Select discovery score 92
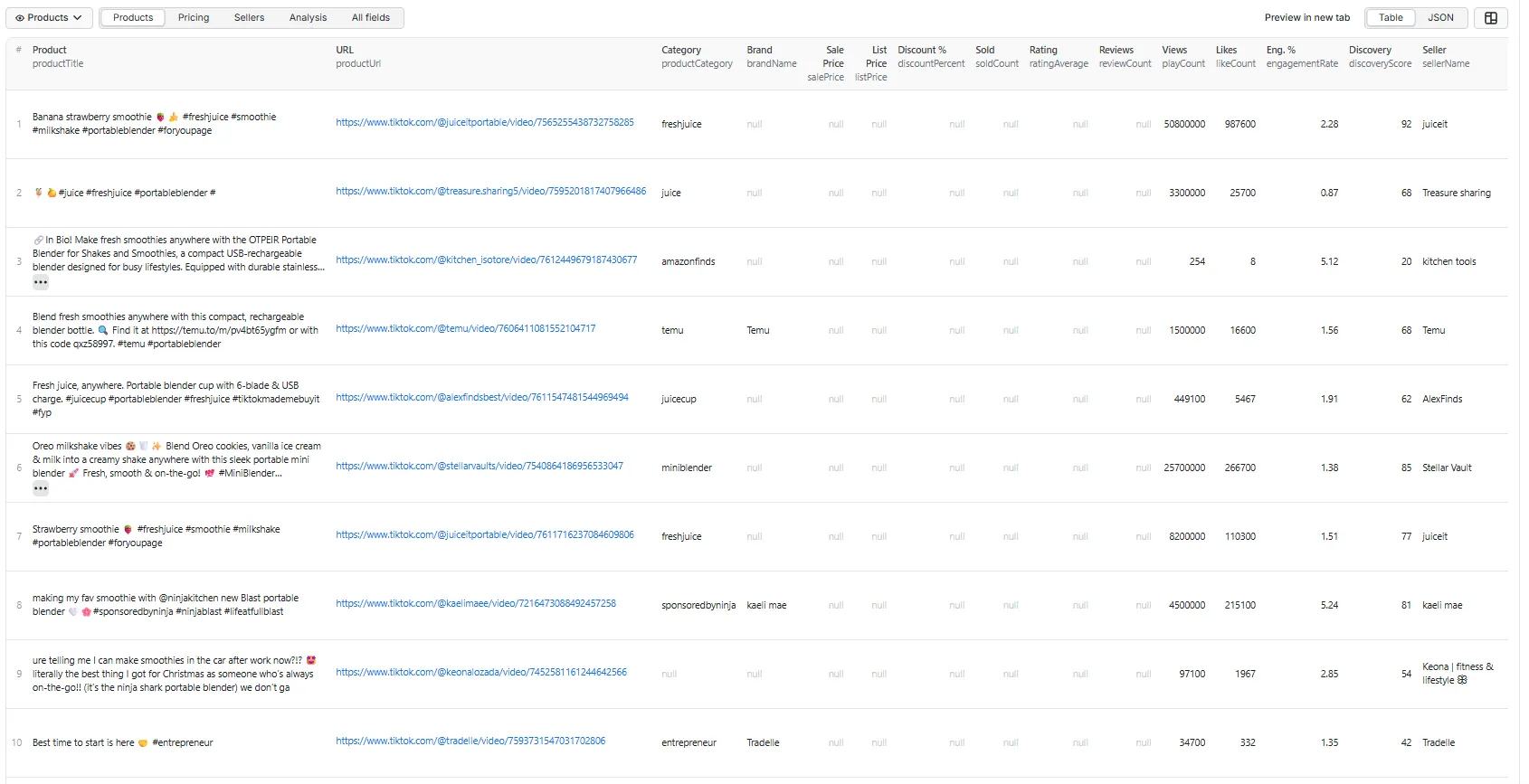This screenshot has width=1529, height=784. tap(1406, 124)
